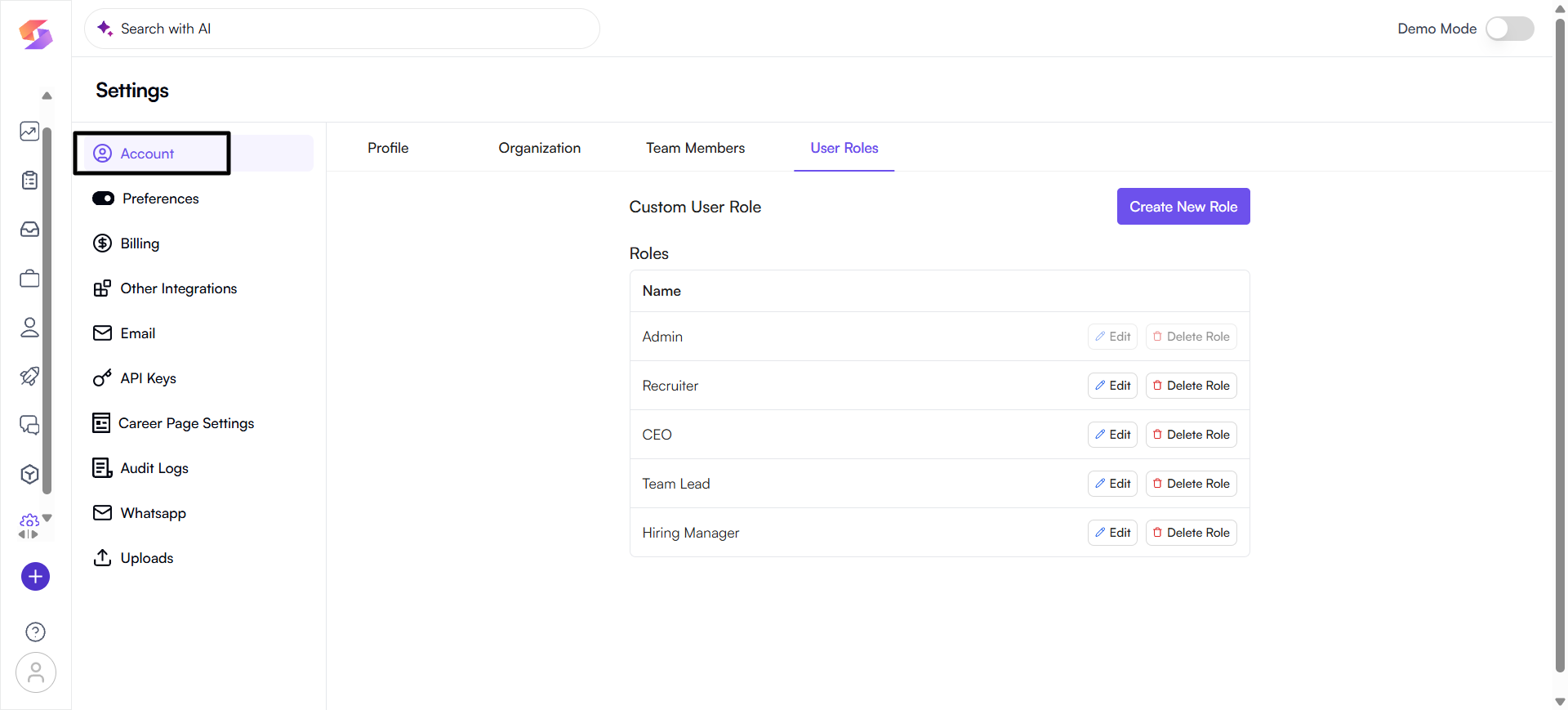Open the rocket icon in left sidebar
The image size is (1568, 710).
pyautogui.click(x=29, y=377)
